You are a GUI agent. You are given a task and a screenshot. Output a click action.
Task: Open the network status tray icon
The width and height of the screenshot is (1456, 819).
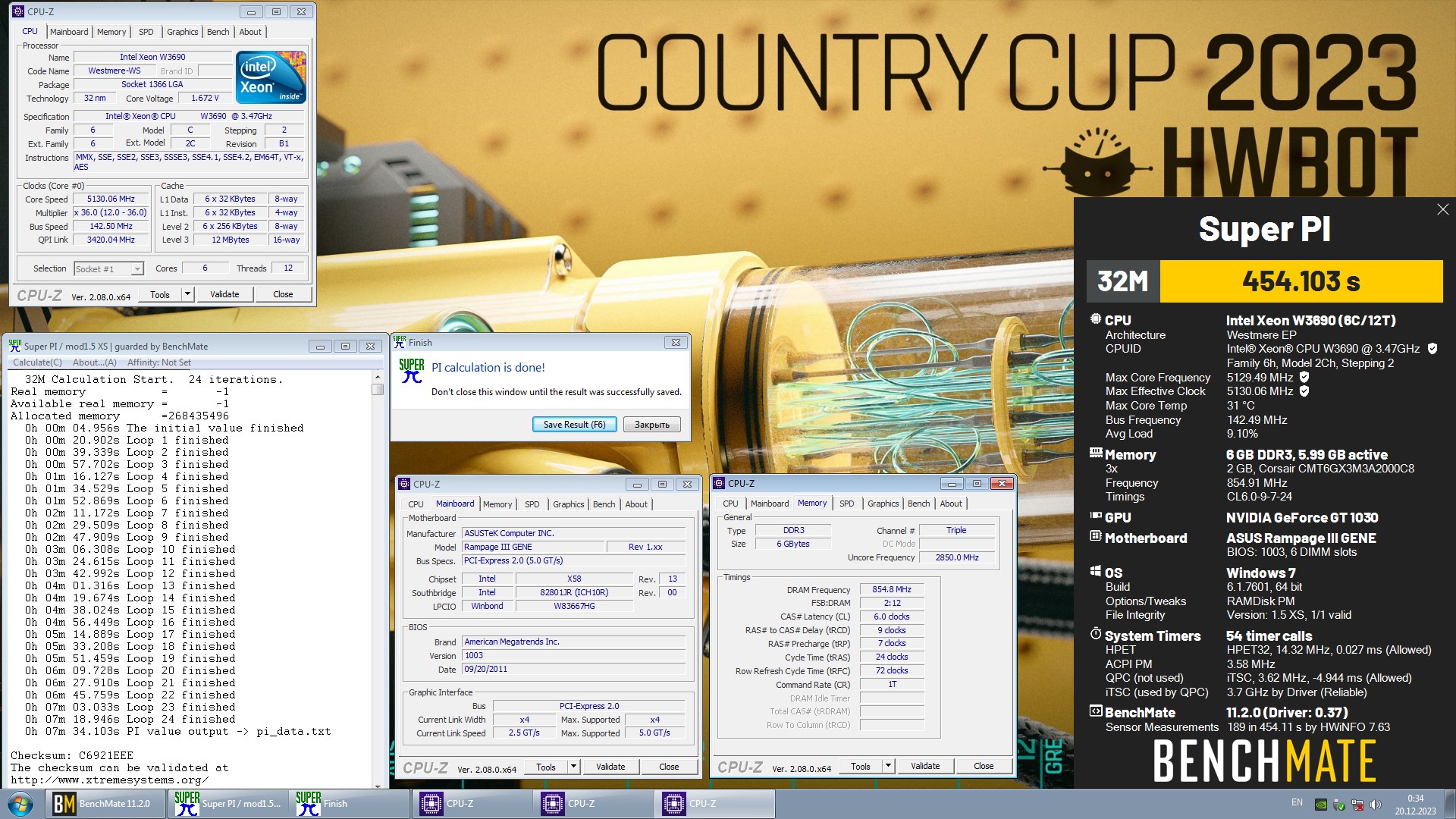coord(1357,805)
